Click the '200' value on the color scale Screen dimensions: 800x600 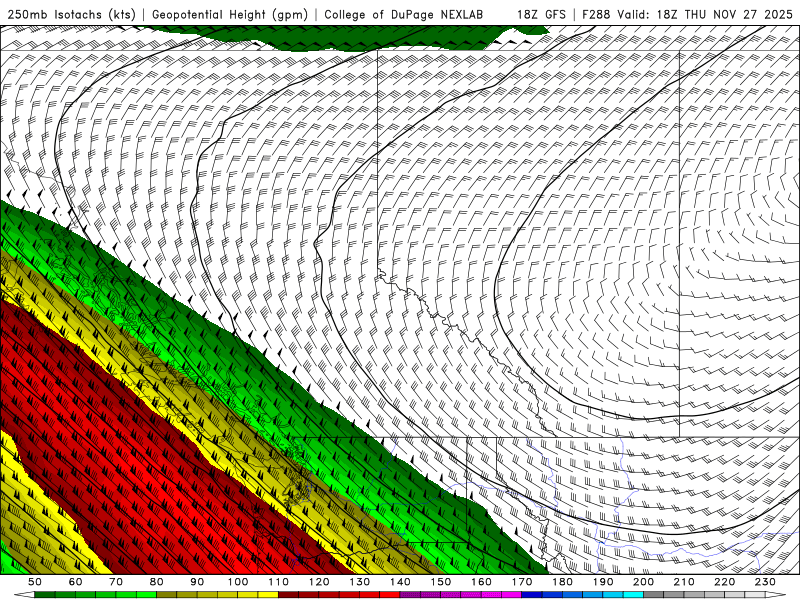pyautogui.click(x=644, y=582)
